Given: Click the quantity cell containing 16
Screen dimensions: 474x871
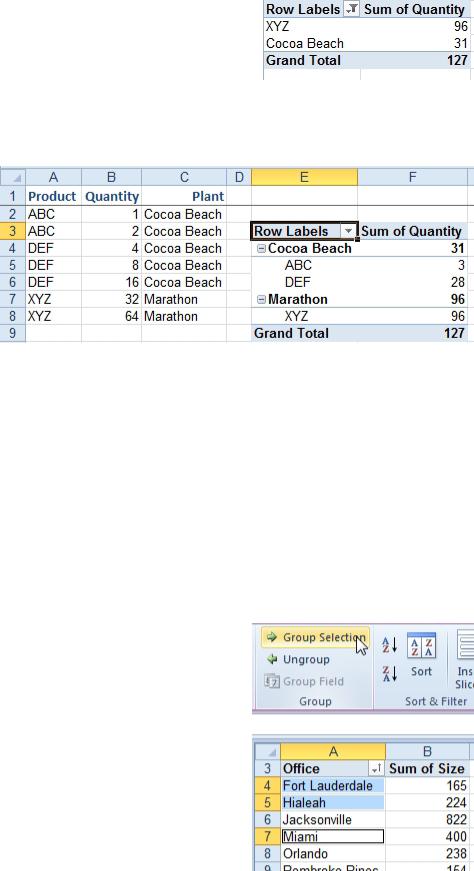Looking at the screenshot, I should click(111, 282).
